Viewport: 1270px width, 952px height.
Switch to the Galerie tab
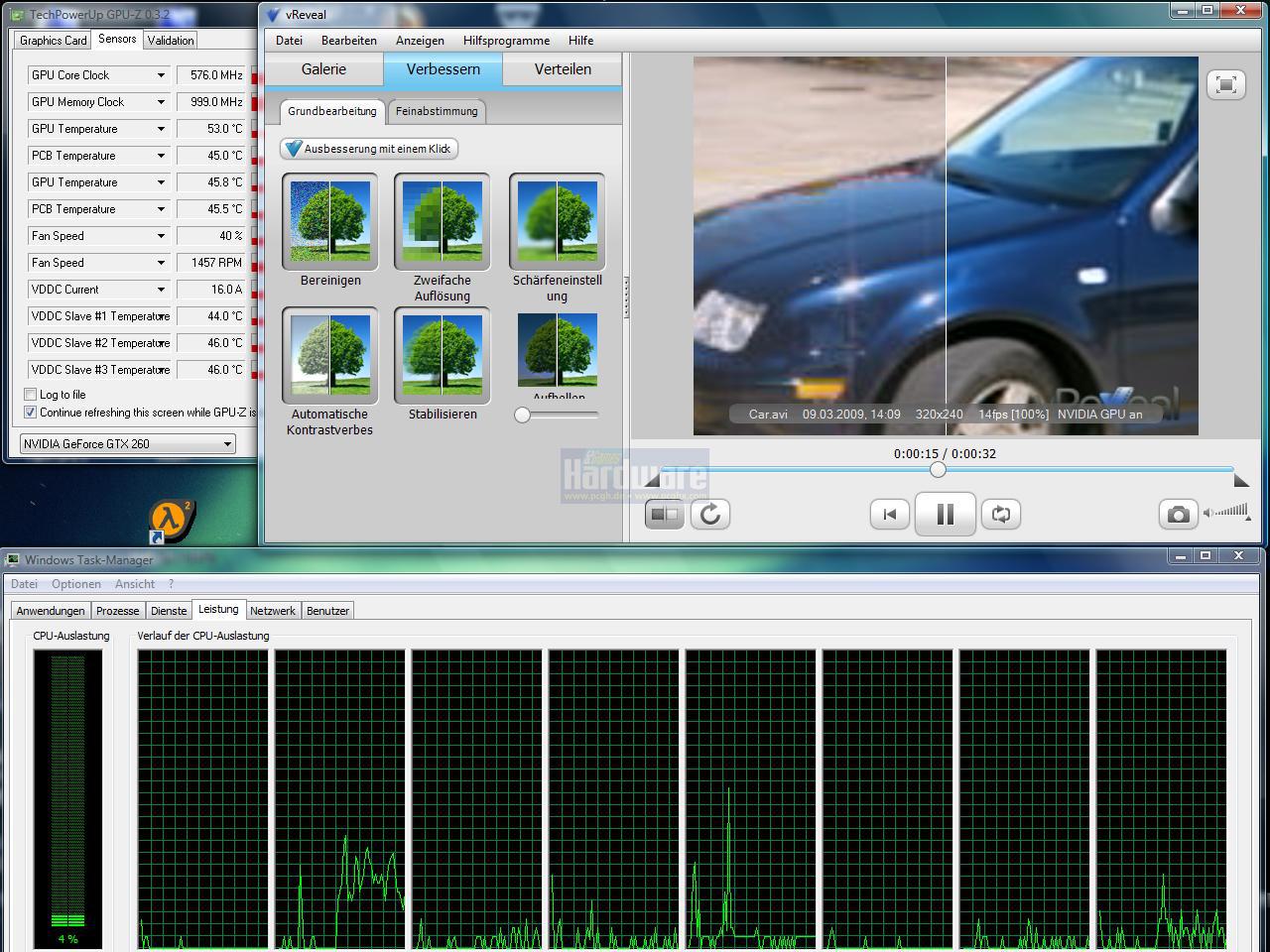pyautogui.click(x=324, y=69)
